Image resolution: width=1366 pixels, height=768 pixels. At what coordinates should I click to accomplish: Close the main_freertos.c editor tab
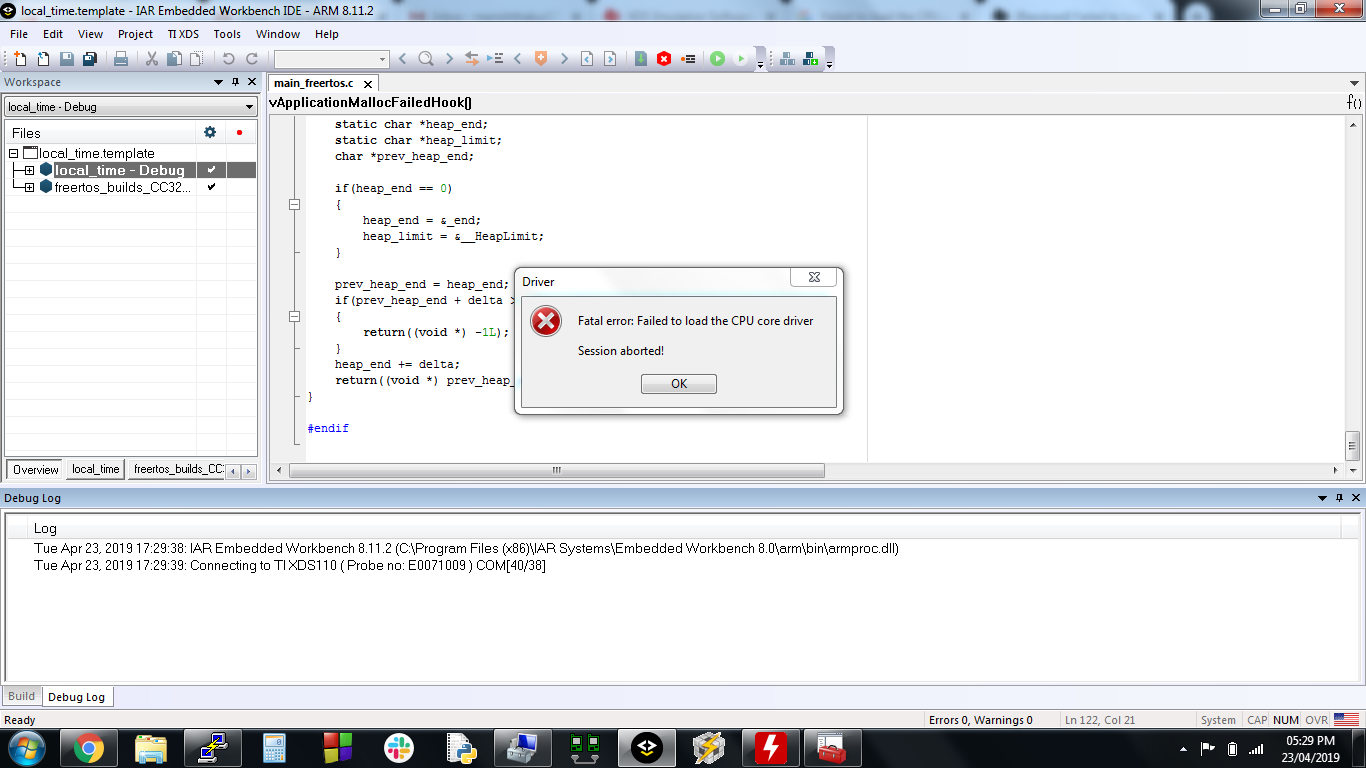[x=368, y=85]
